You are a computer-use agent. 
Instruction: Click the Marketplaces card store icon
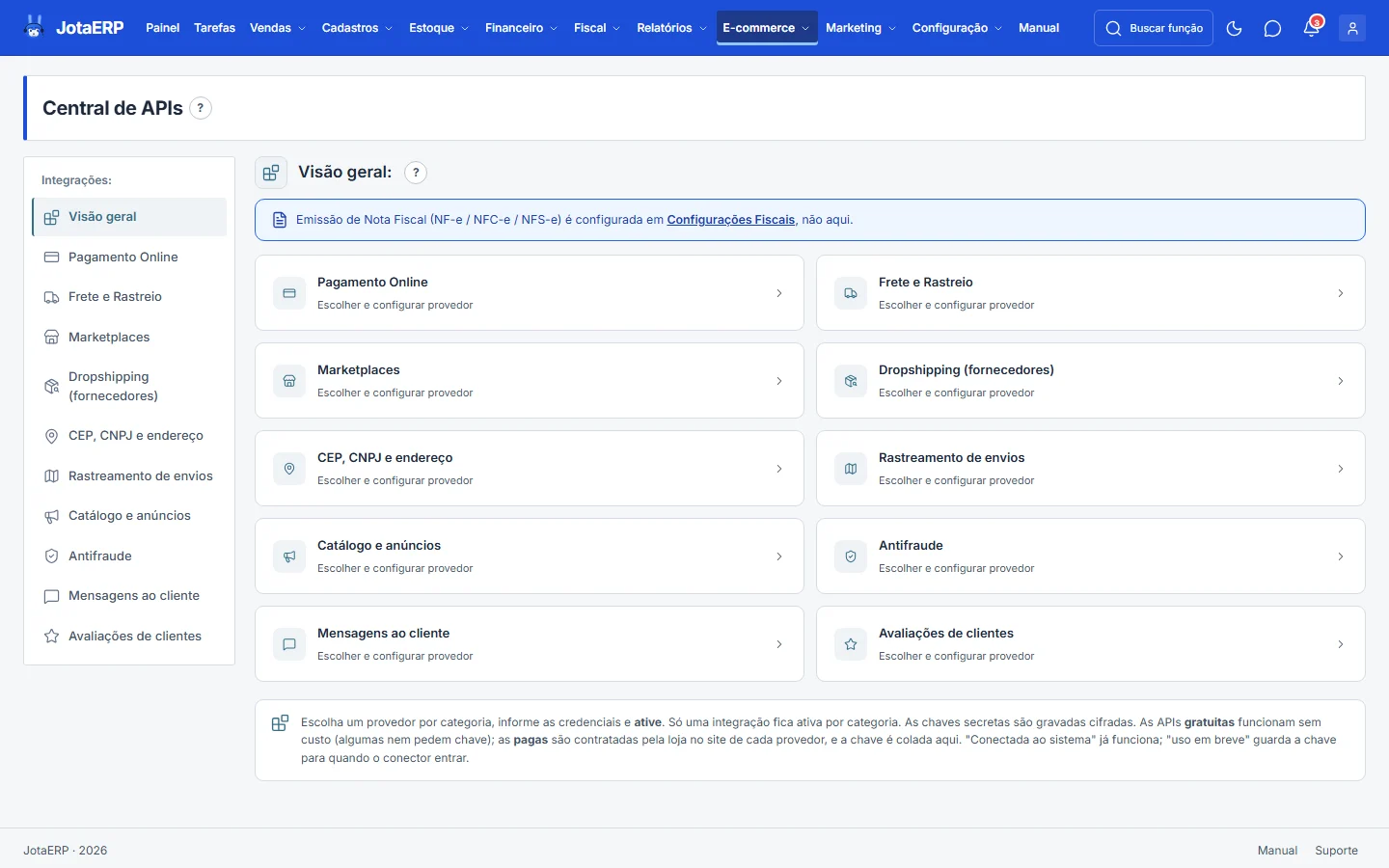click(x=289, y=381)
